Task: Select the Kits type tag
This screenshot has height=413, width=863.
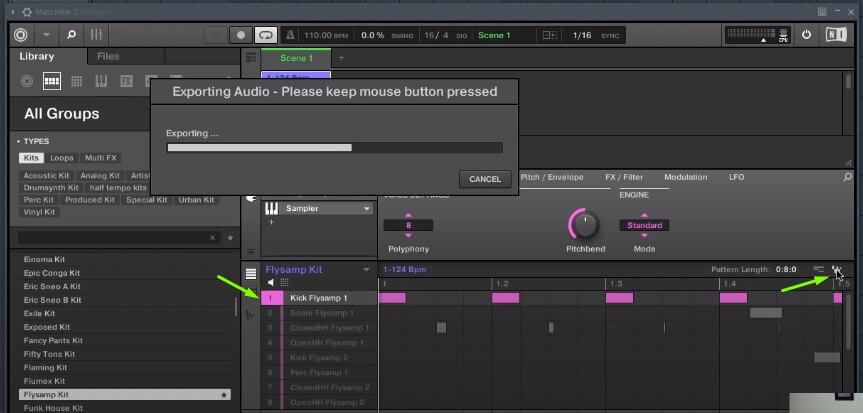Action: coord(31,157)
